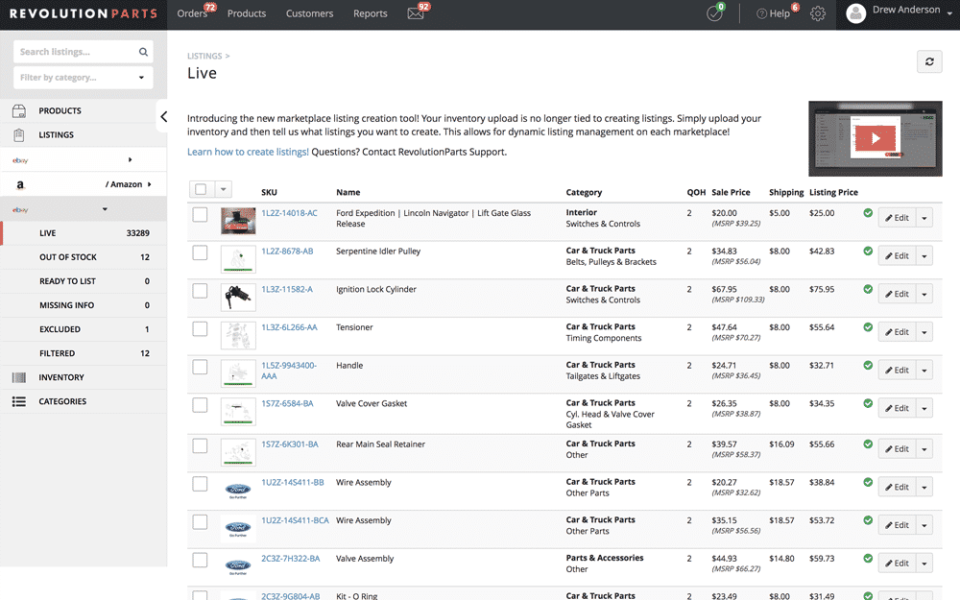Click the refresh listings icon
The image size is (960, 600).
[x=929, y=61]
